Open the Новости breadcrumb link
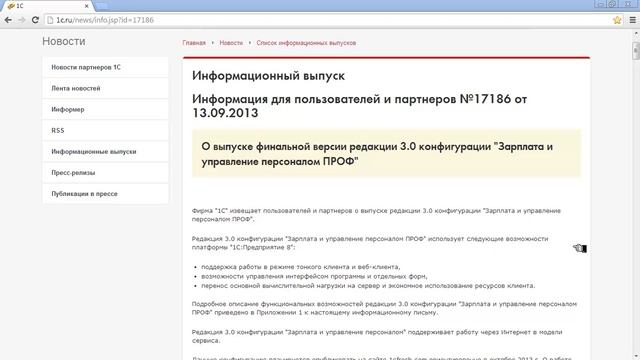The image size is (640, 360). point(231,43)
